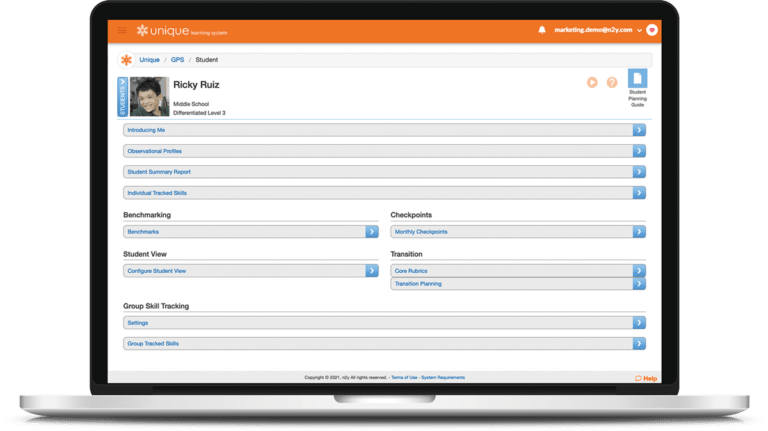The width and height of the screenshot is (768, 431).
Task: Click the arrow on the Monthly Checkpoints row
Action: click(x=639, y=232)
